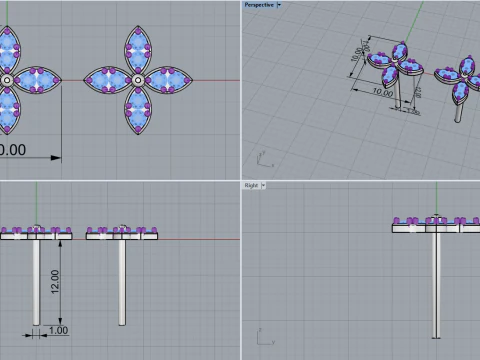Screen dimensions: 480x360
Task: Open the Right viewport dropdown arrow
Action: (263, 185)
